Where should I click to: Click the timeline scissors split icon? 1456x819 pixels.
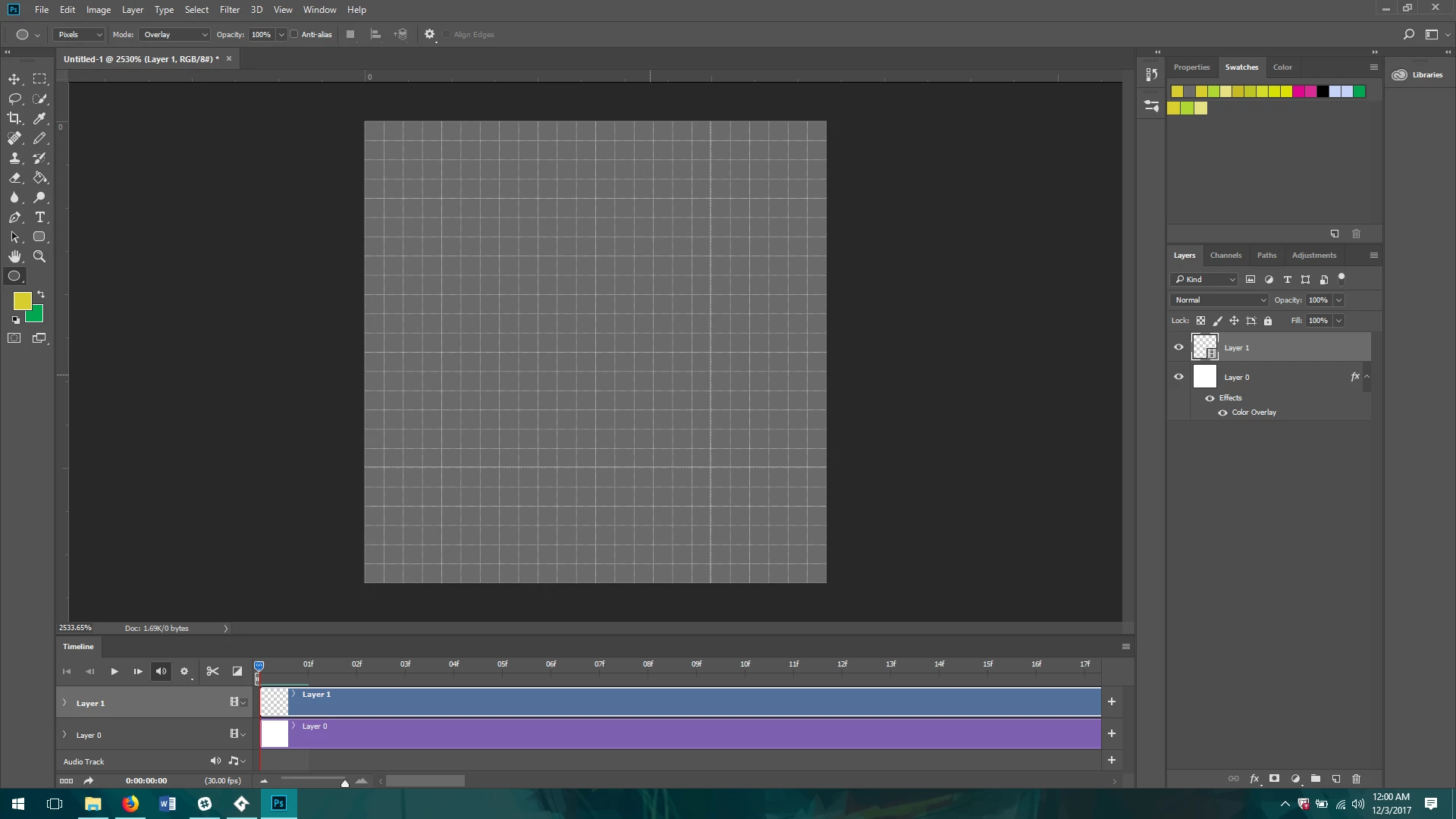click(x=212, y=671)
